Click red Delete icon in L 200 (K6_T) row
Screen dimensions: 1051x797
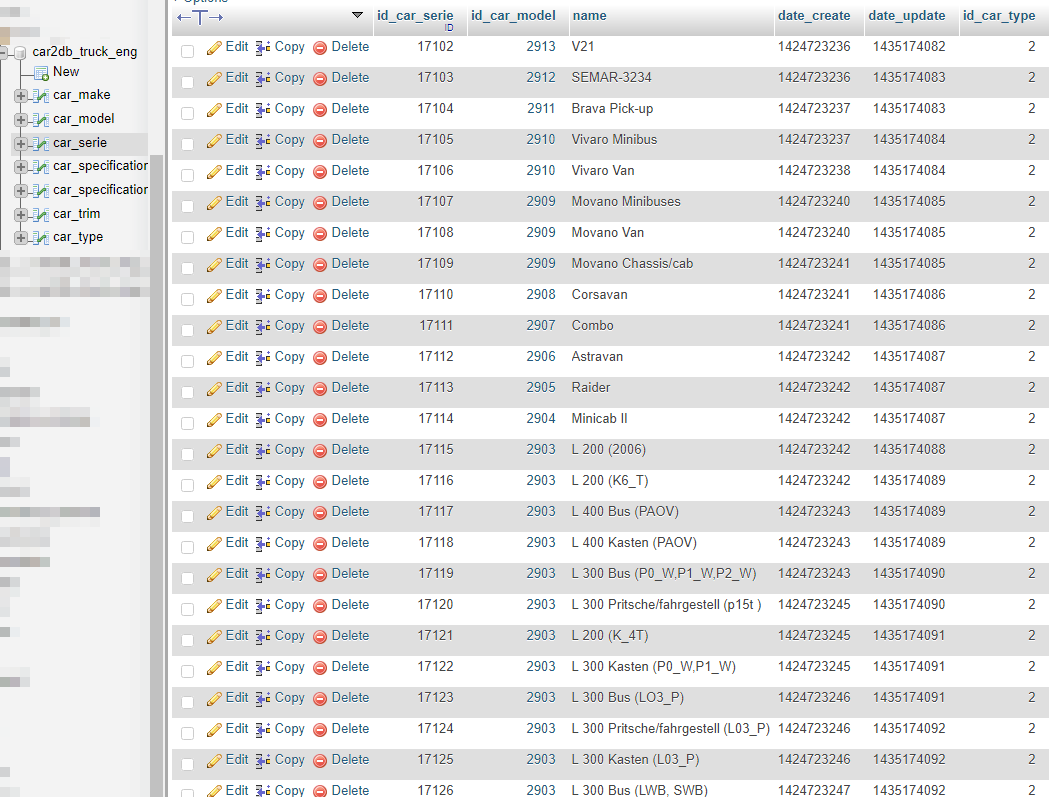point(320,482)
